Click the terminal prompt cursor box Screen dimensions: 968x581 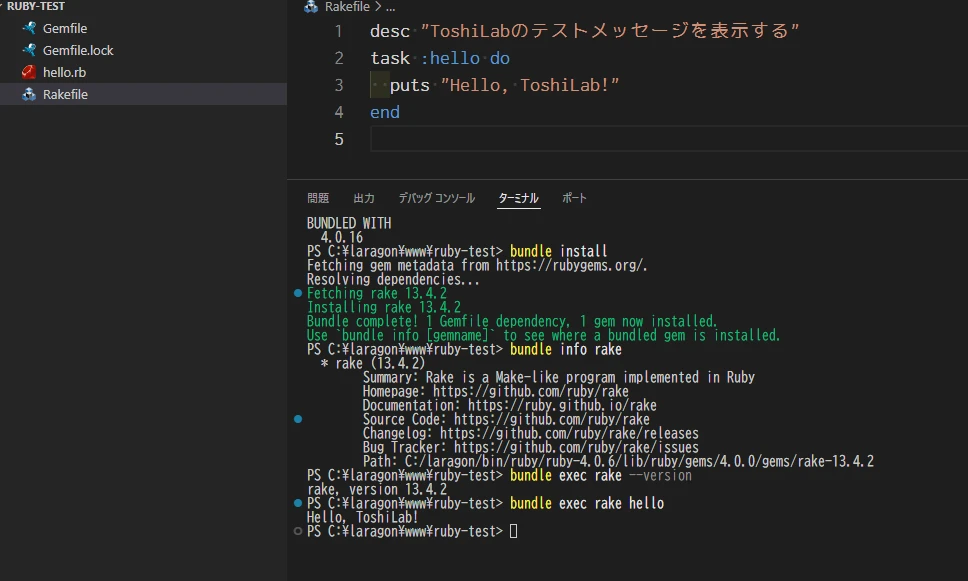tap(514, 531)
